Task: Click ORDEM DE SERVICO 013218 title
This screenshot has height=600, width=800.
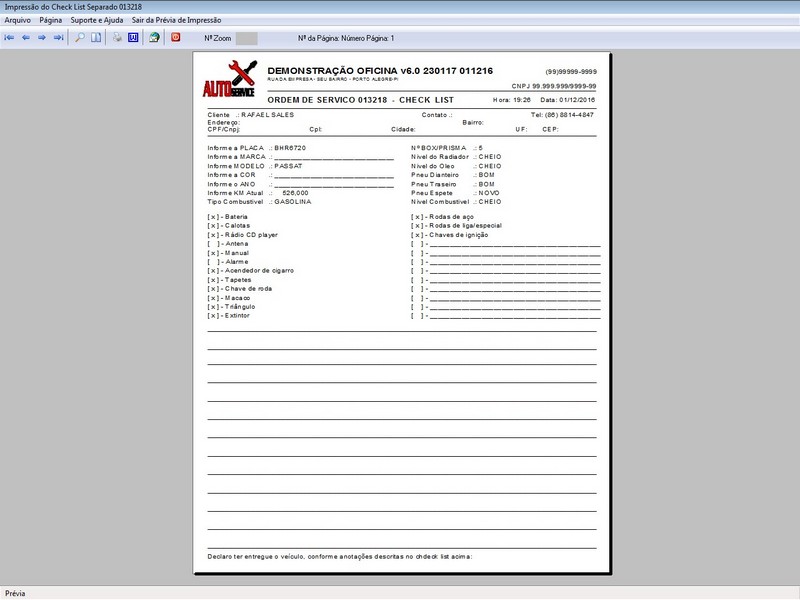Action: [x=327, y=100]
